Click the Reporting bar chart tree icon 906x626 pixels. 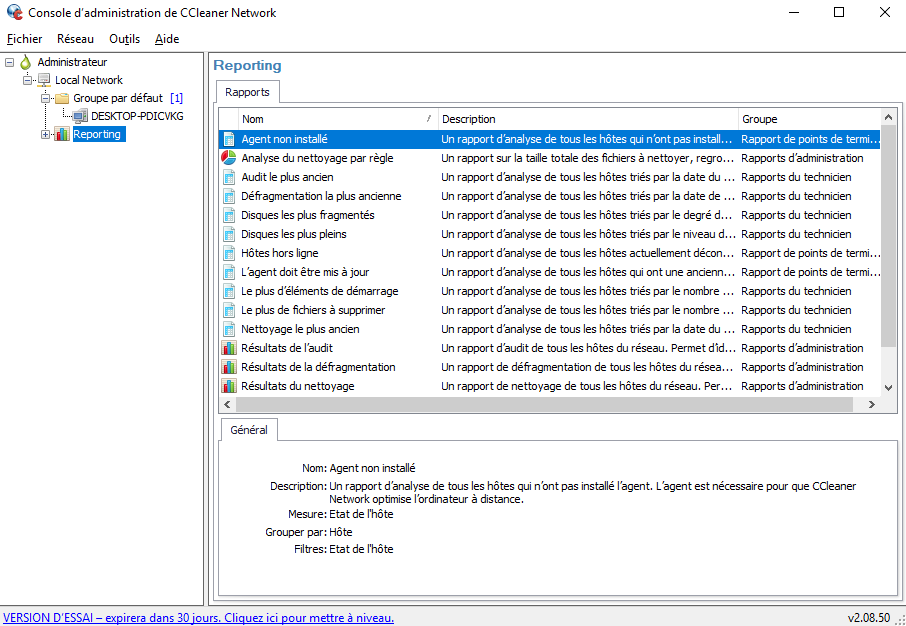tap(62, 135)
